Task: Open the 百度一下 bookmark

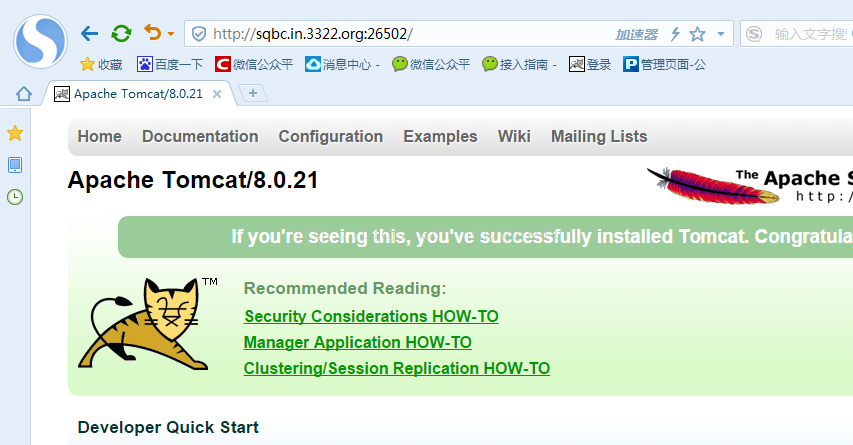Action: (x=170, y=64)
